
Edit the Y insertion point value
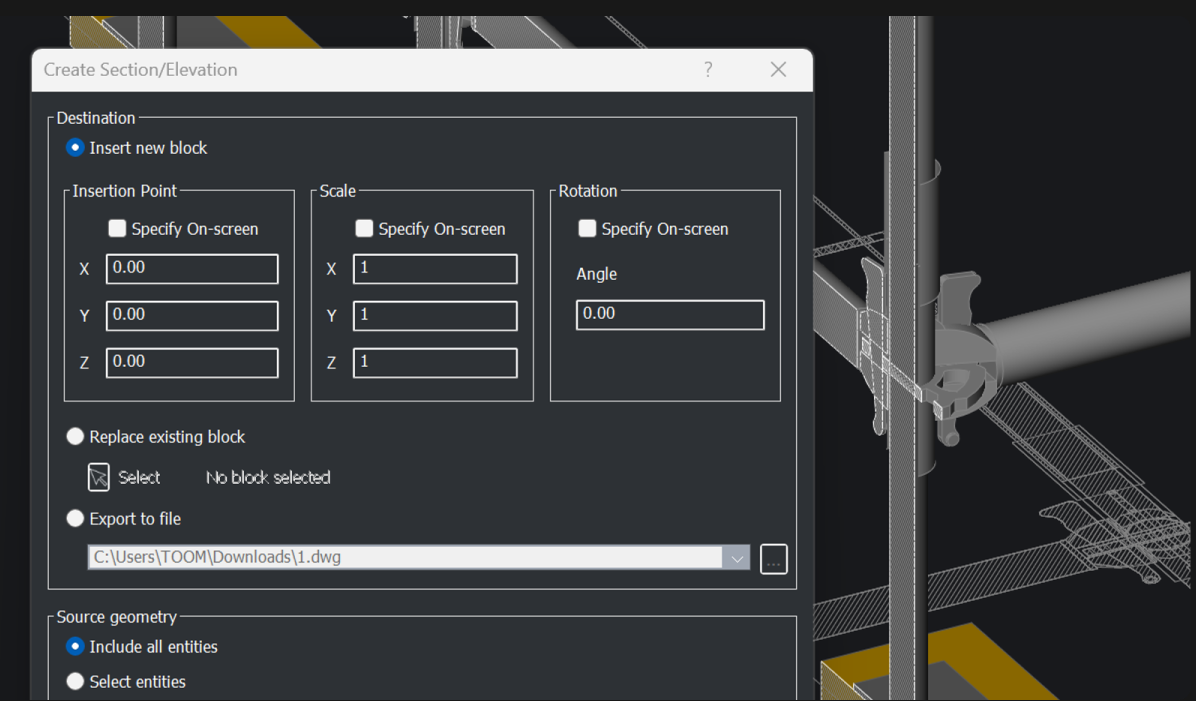pos(192,315)
